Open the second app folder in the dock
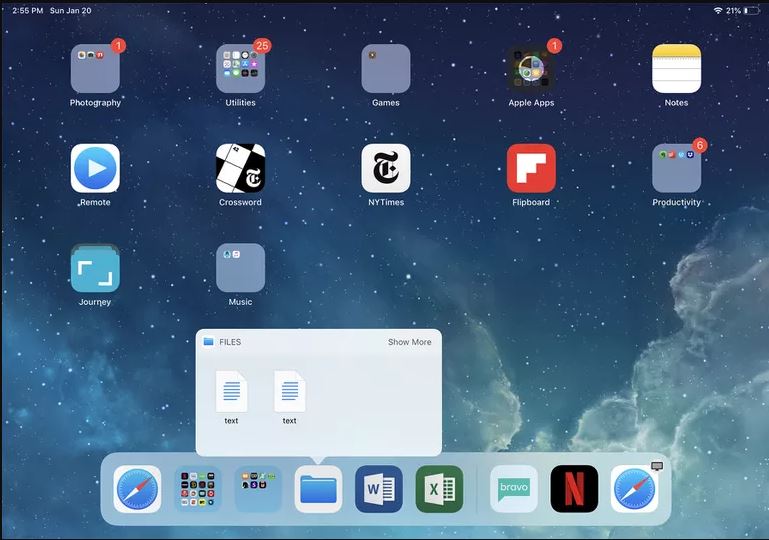This screenshot has width=769, height=540. pos(258,489)
